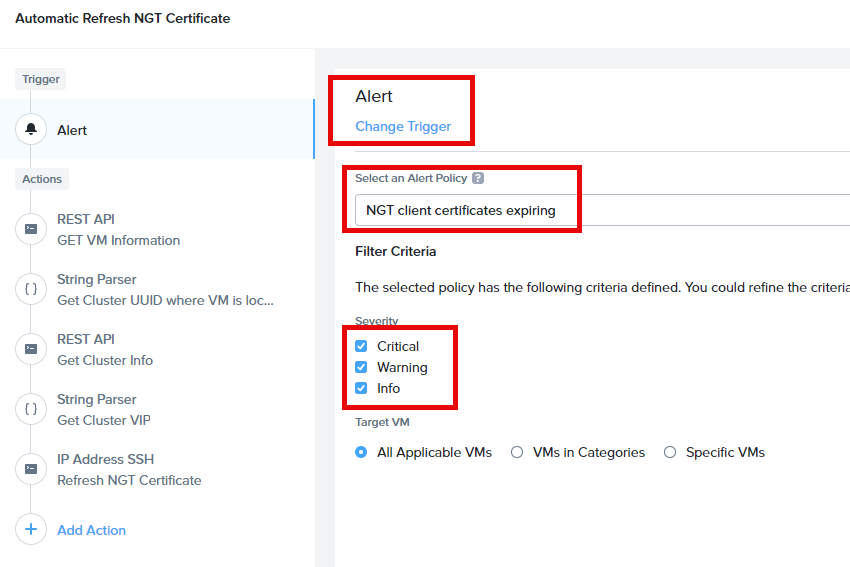Viewport: 850px width, 567px height.
Task: Open the NGT client certificates expiring dropdown
Action: click(x=602, y=210)
